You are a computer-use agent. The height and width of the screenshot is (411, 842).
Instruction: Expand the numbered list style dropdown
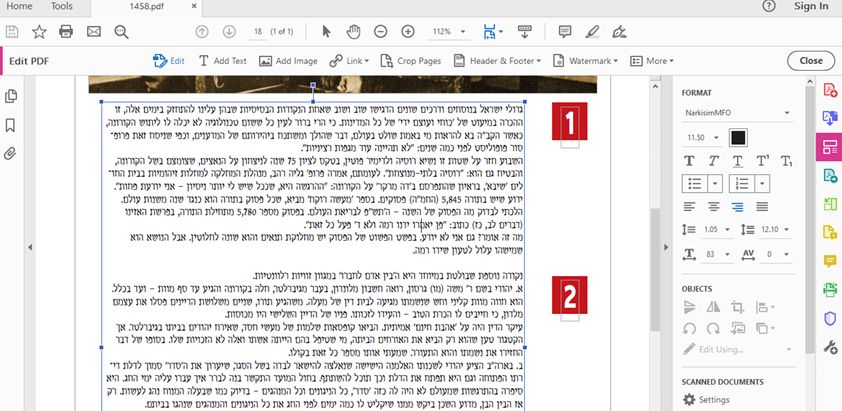[763, 184]
